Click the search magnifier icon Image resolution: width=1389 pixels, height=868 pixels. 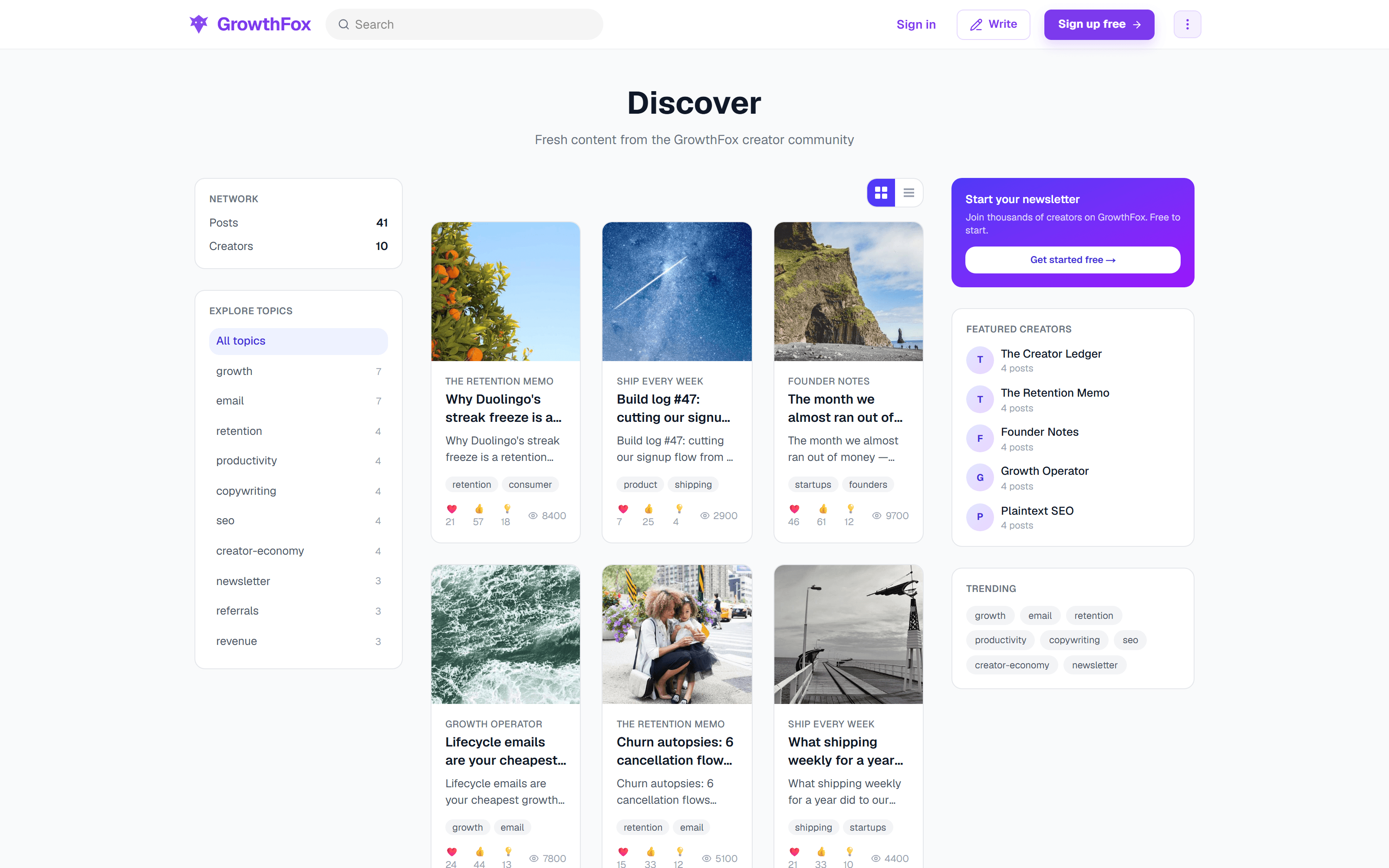pos(343,24)
